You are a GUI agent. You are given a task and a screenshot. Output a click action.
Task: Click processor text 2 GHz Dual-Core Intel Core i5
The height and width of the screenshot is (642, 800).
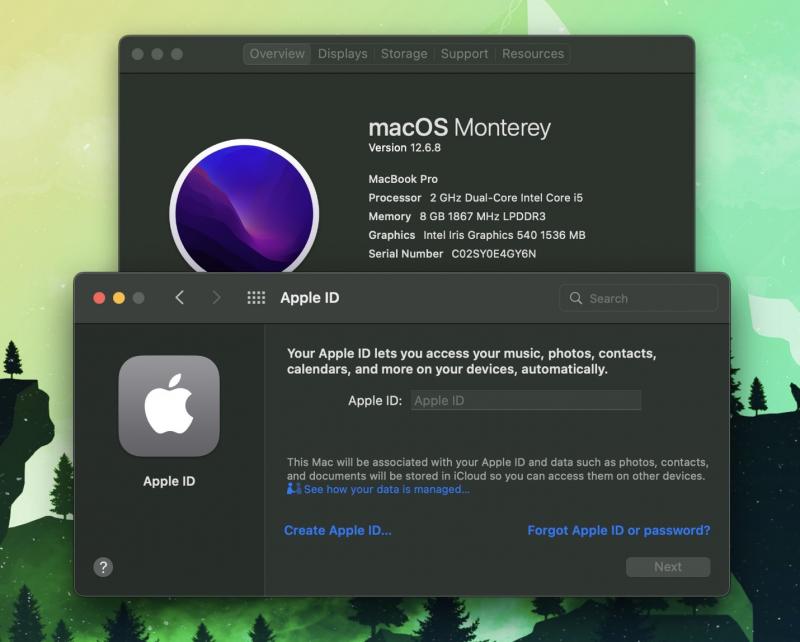tap(506, 197)
